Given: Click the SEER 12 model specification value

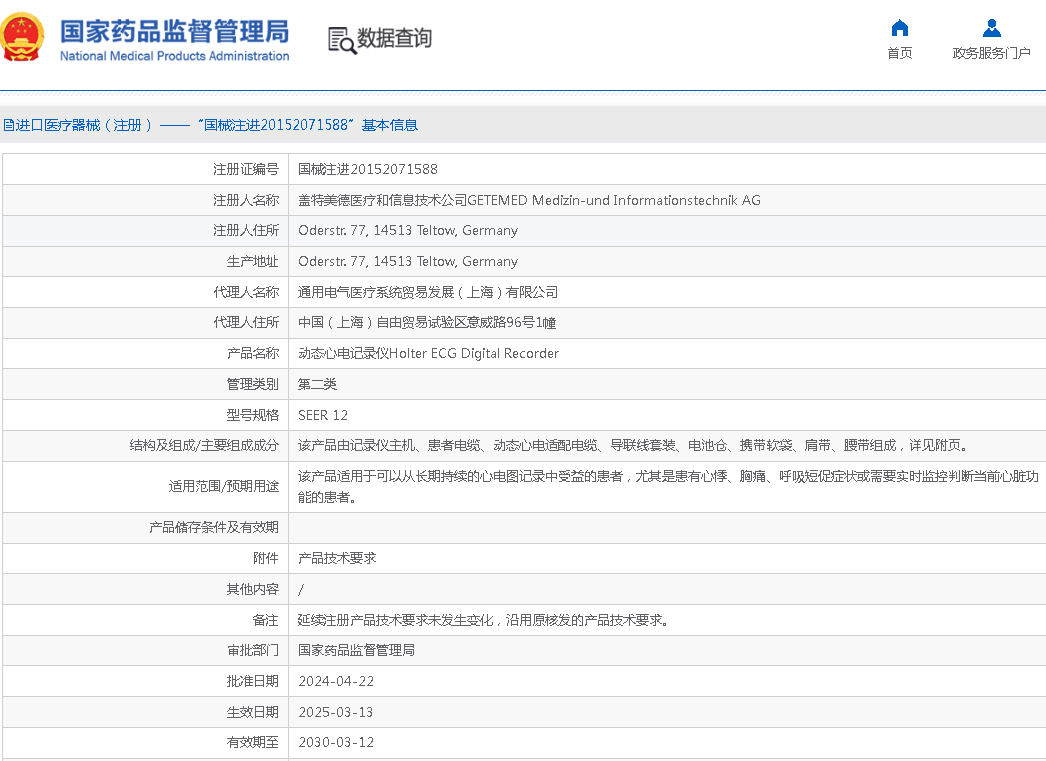Looking at the screenshot, I should 323,415.
